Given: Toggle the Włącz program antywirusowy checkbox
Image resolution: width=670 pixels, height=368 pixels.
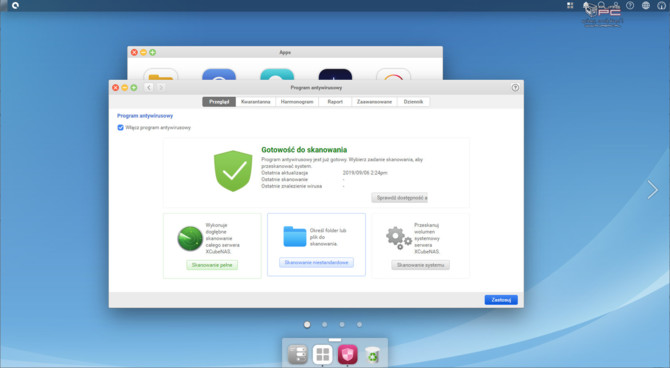Looking at the screenshot, I should [120, 127].
